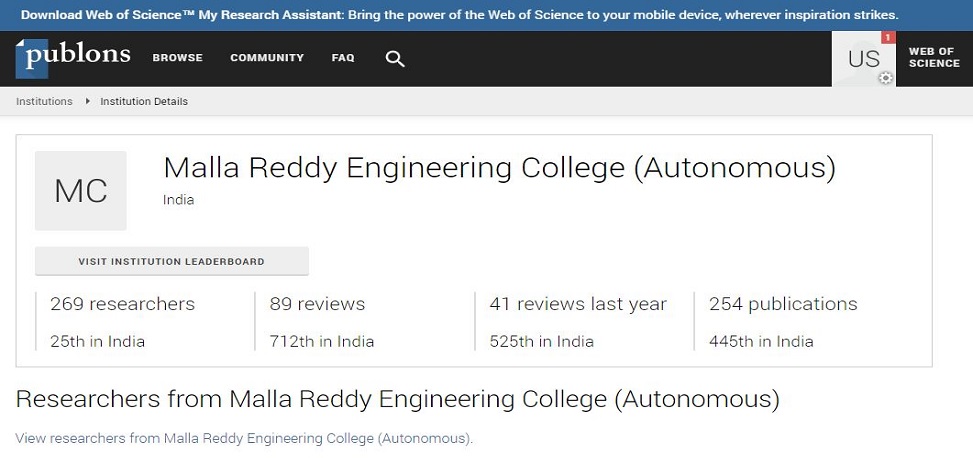Click Visit Institution Leaderboard button
The width and height of the screenshot is (973, 458).
click(x=172, y=261)
